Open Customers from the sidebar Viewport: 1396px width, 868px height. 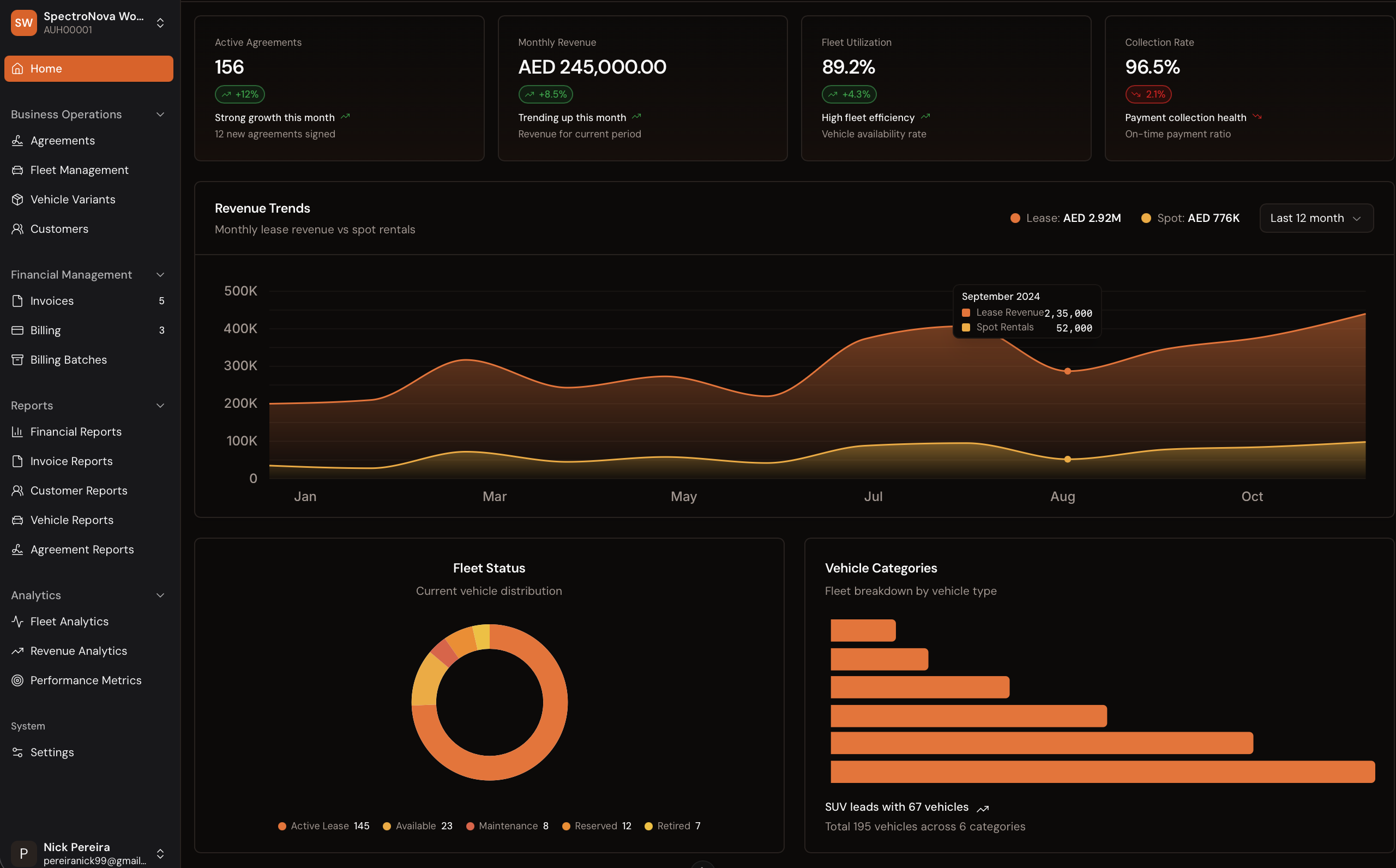[x=59, y=228]
